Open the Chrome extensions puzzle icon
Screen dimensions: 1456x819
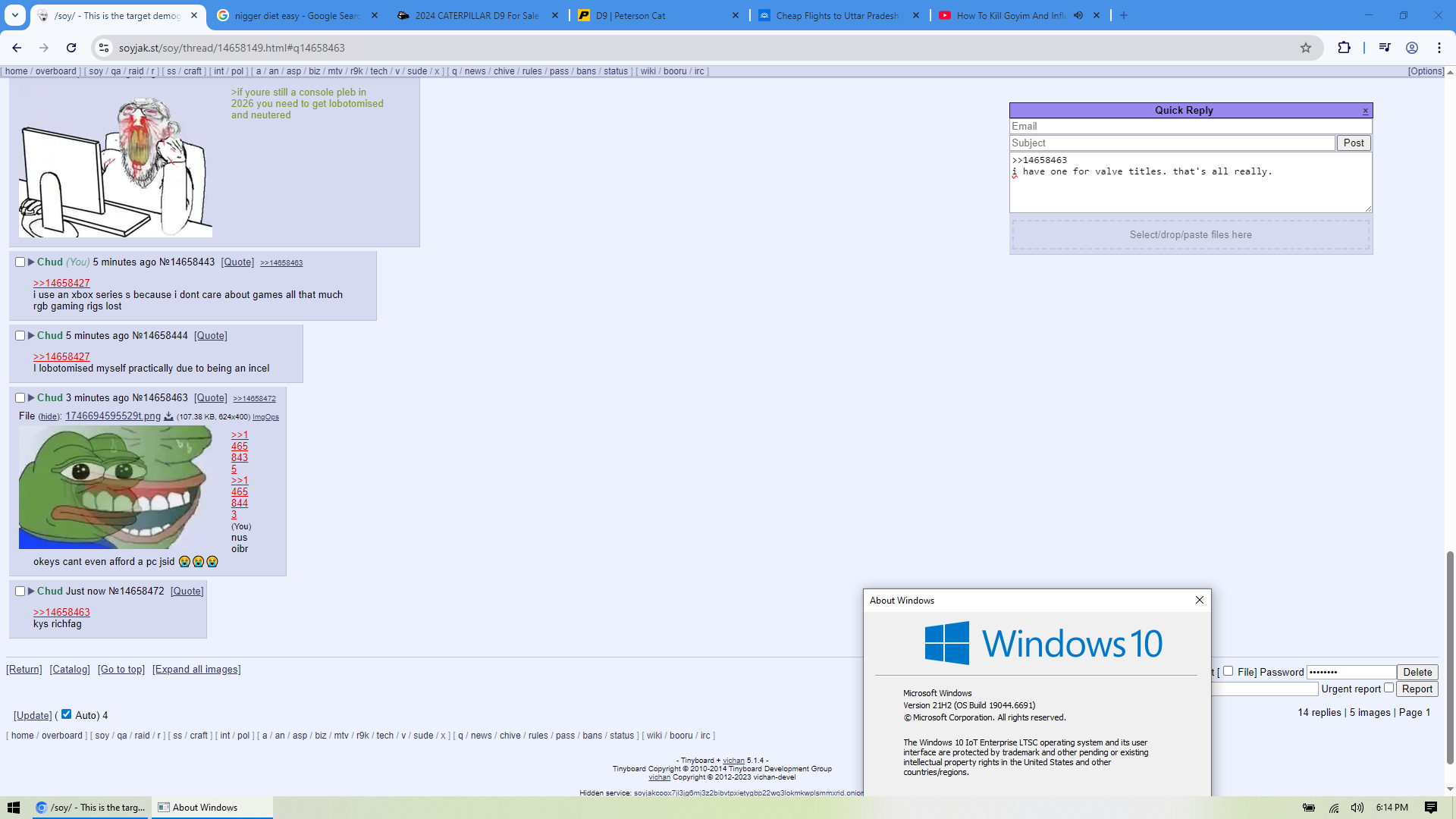[x=1344, y=48]
